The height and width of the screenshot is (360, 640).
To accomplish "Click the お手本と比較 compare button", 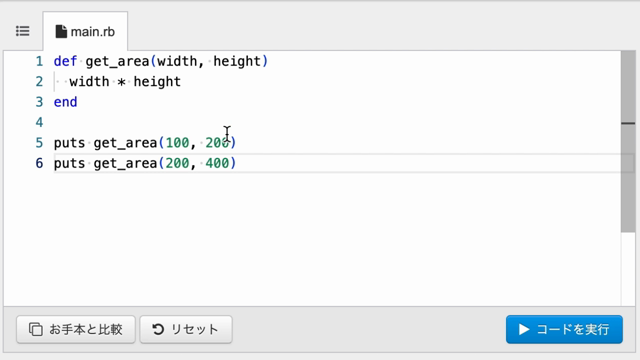I will point(76,329).
